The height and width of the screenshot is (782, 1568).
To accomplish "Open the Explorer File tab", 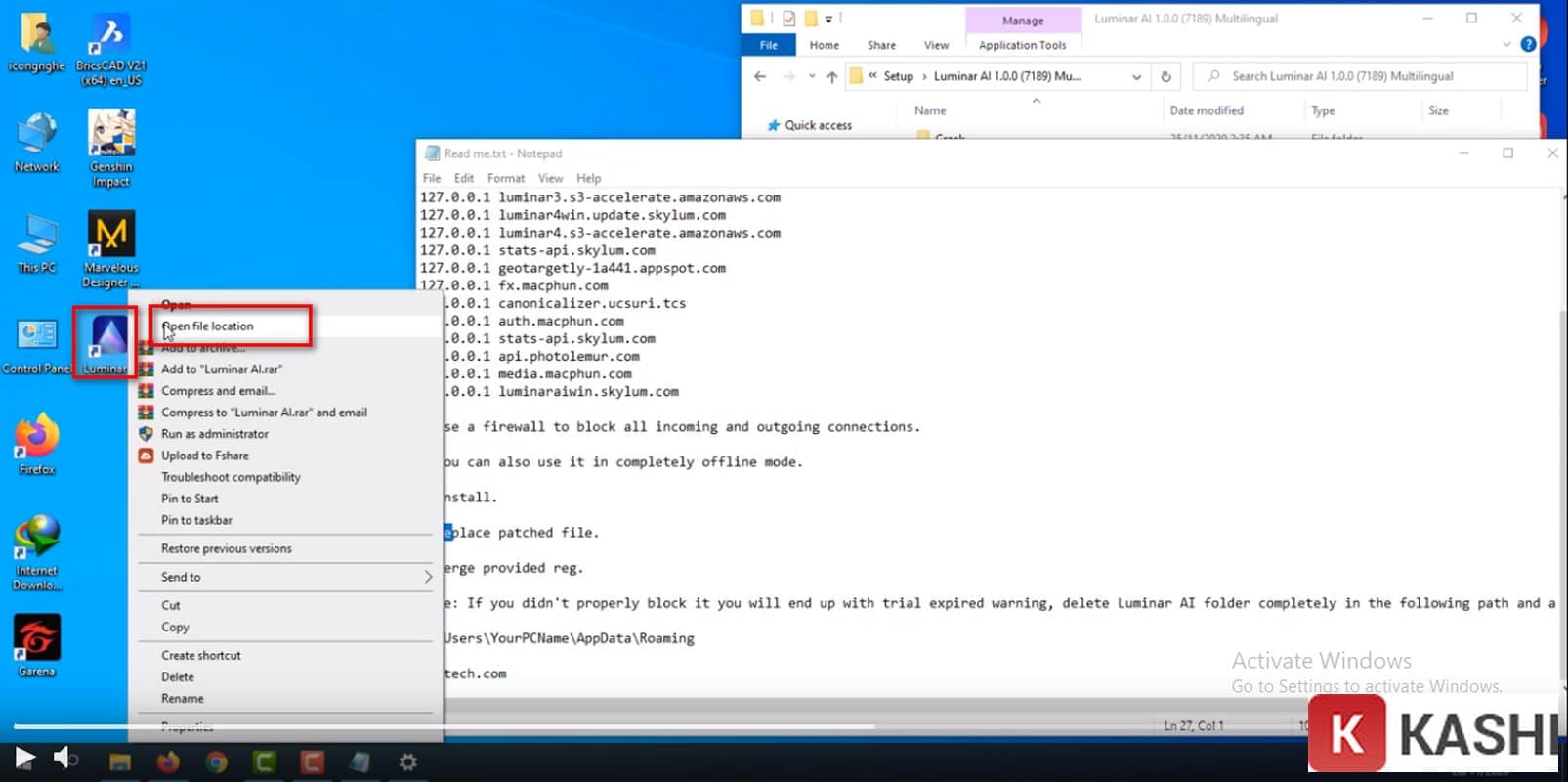I will [x=769, y=45].
